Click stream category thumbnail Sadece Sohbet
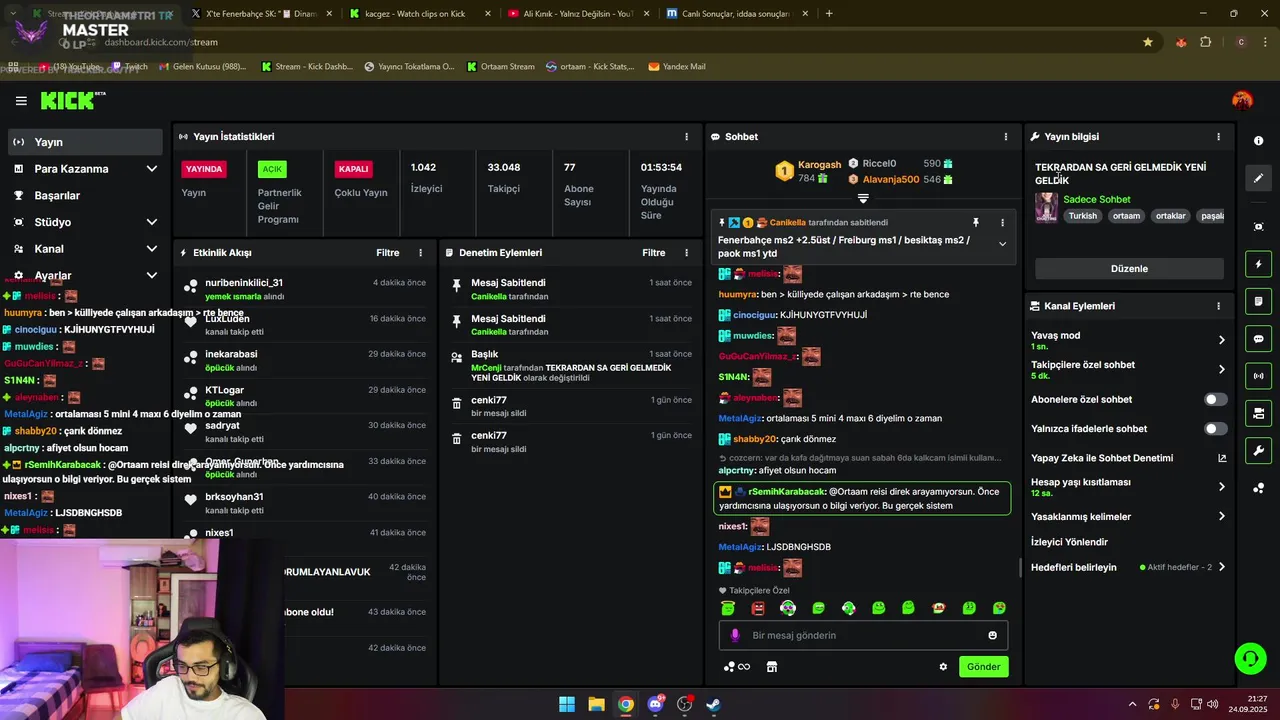 (x=1046, y=207)
